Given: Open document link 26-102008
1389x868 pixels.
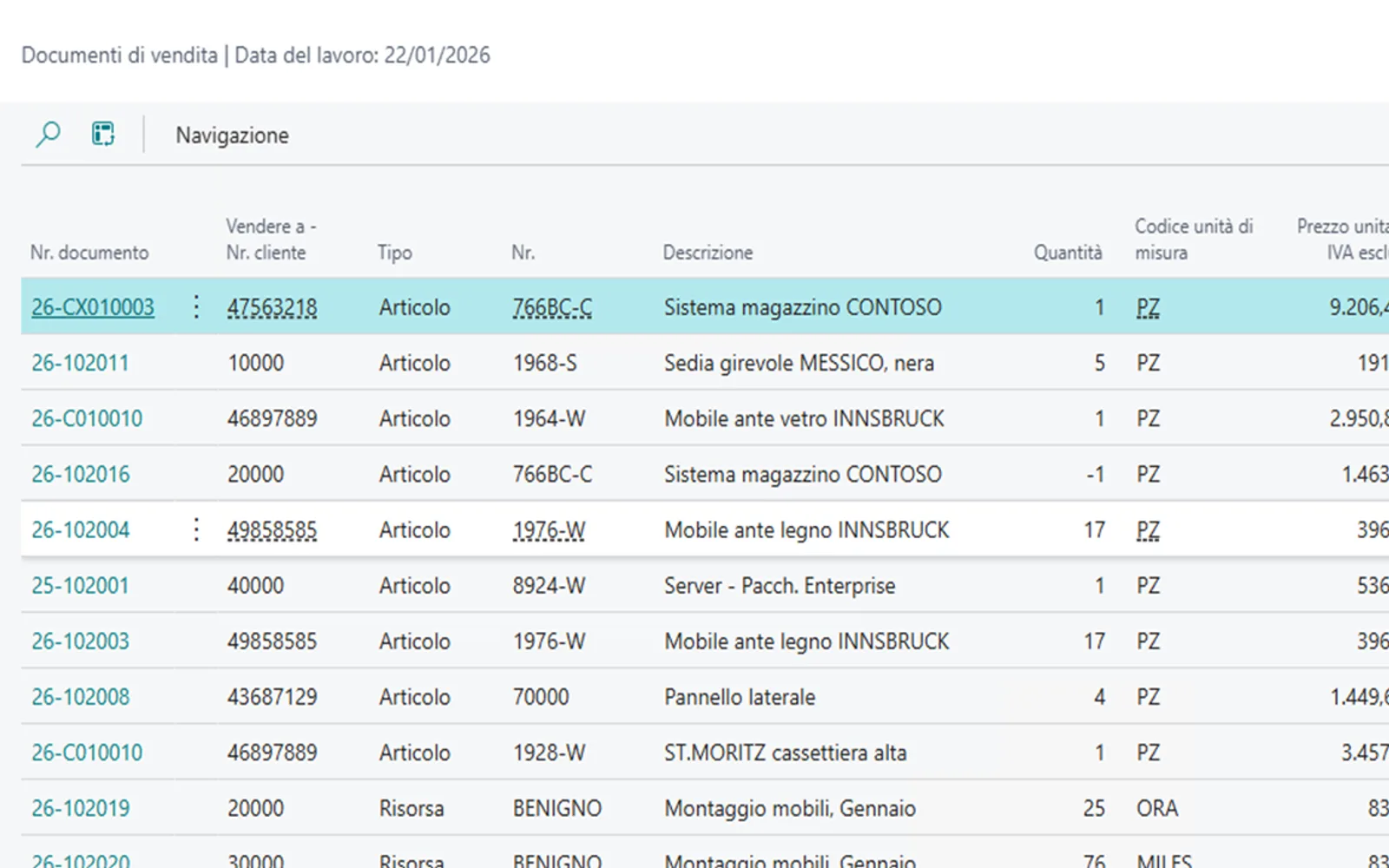Looking at the screenshot, I should pyautogui.click(x=80, y=696).
